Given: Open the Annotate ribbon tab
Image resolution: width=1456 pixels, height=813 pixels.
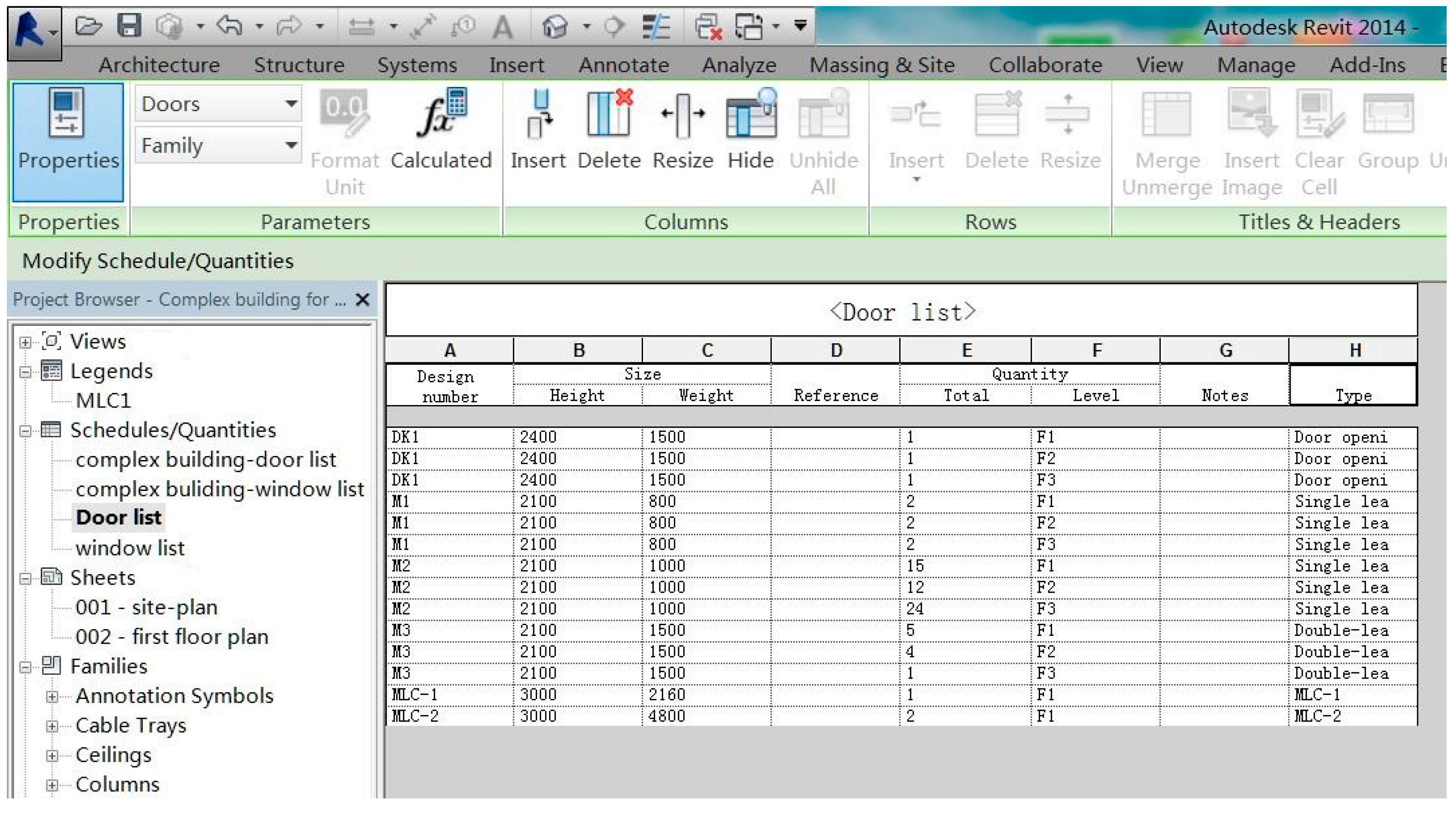Looking at the screenshot, I should [x=623, y=65].
